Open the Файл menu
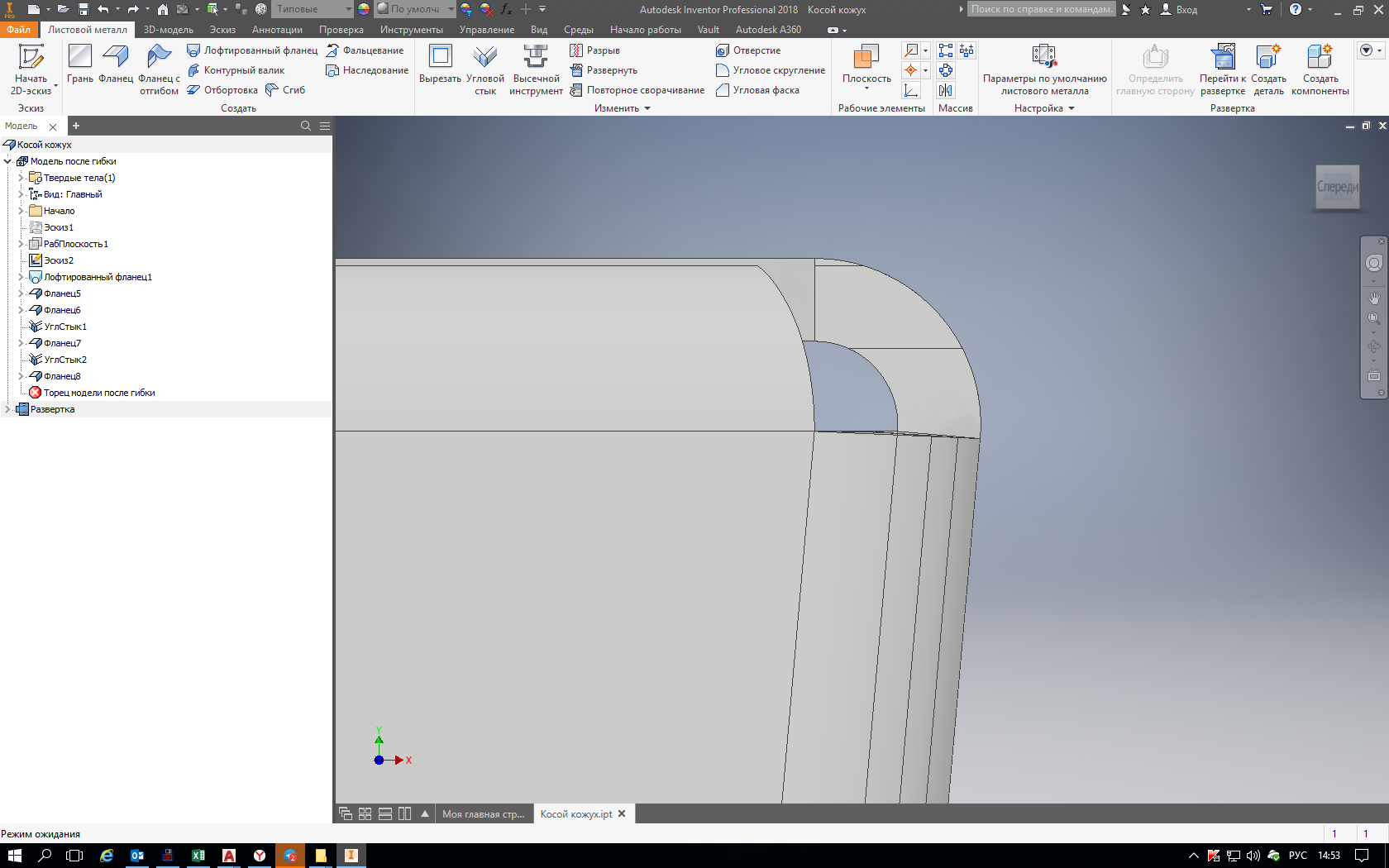1389x868 pixels. tap(17, 30)
